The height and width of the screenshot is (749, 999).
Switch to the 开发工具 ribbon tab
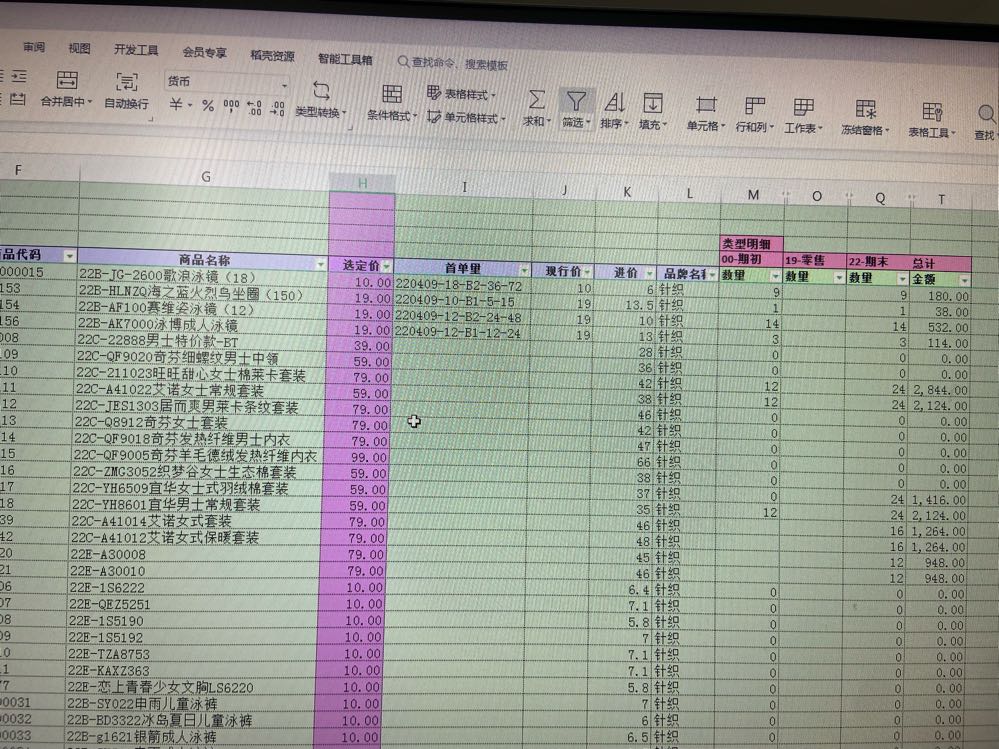click(x=136, y=50)
